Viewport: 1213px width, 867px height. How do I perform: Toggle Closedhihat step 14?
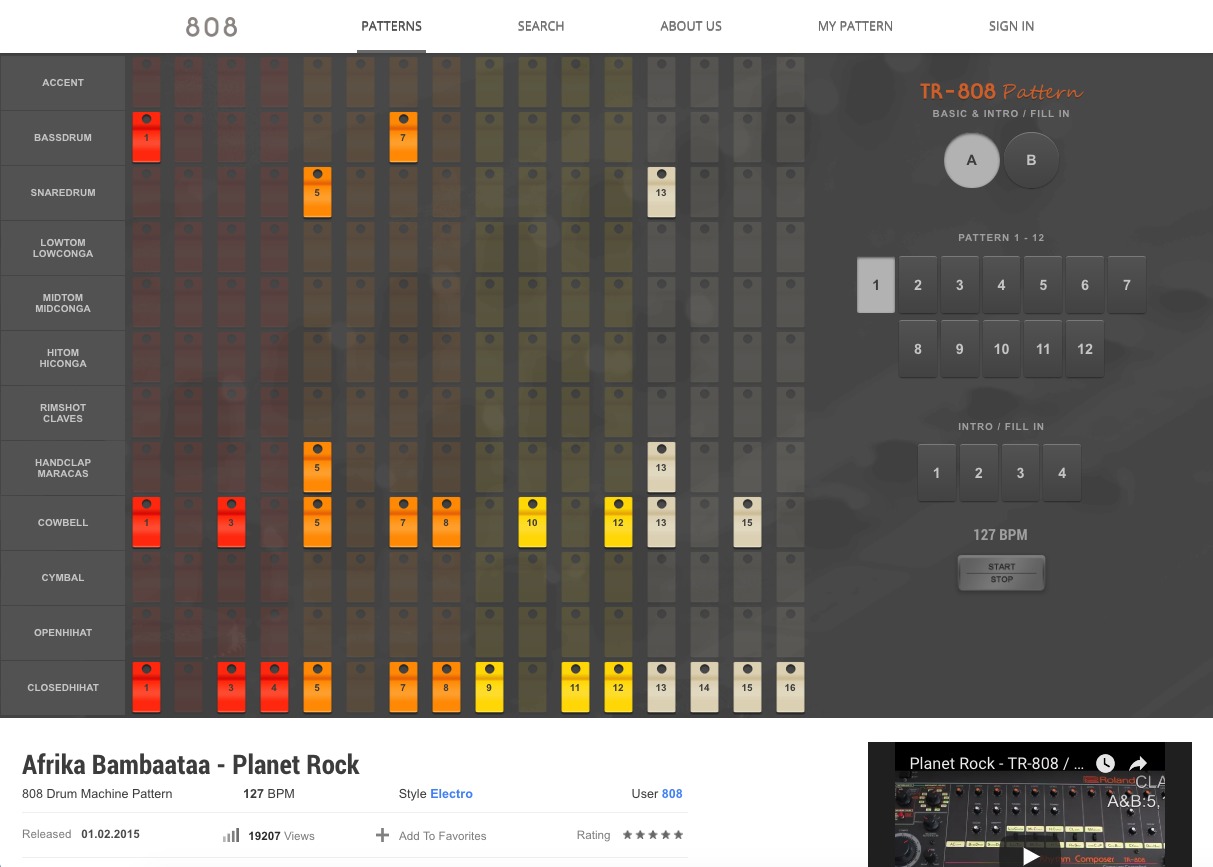tap(704, 687)
